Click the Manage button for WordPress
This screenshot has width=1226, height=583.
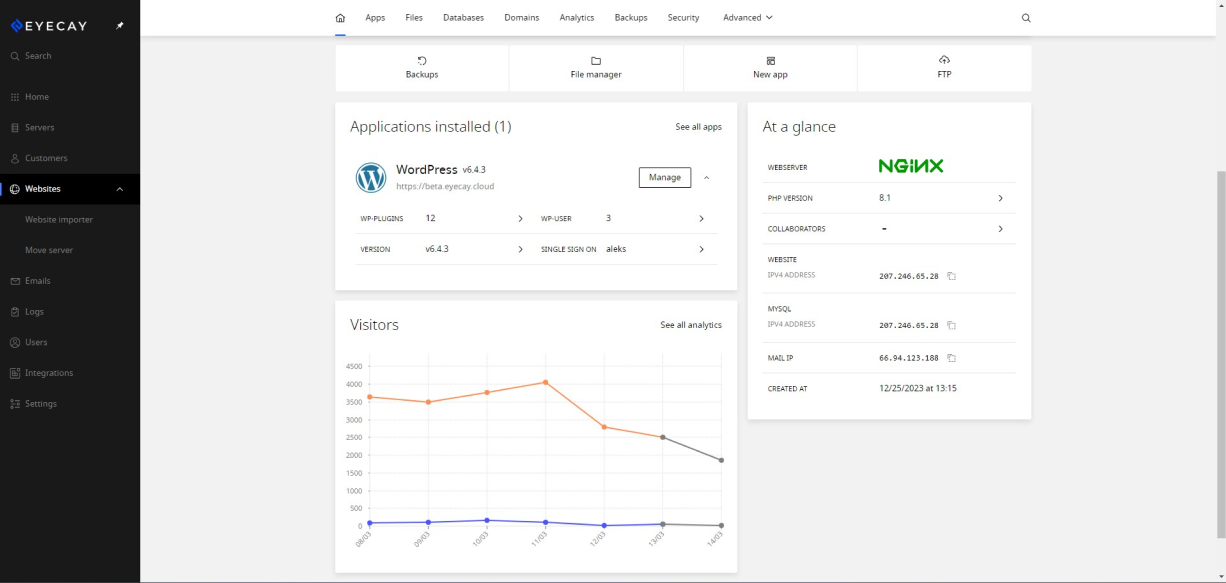665,177
